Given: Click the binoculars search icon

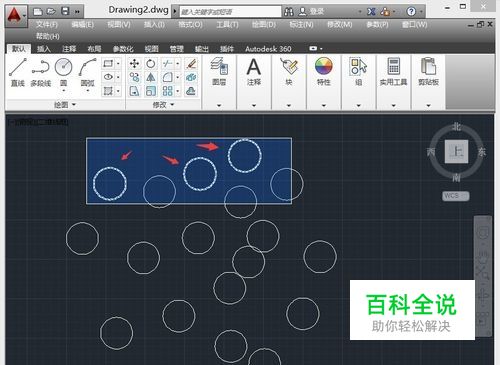Looking at the screenshot, I should [x=289, y=12].
